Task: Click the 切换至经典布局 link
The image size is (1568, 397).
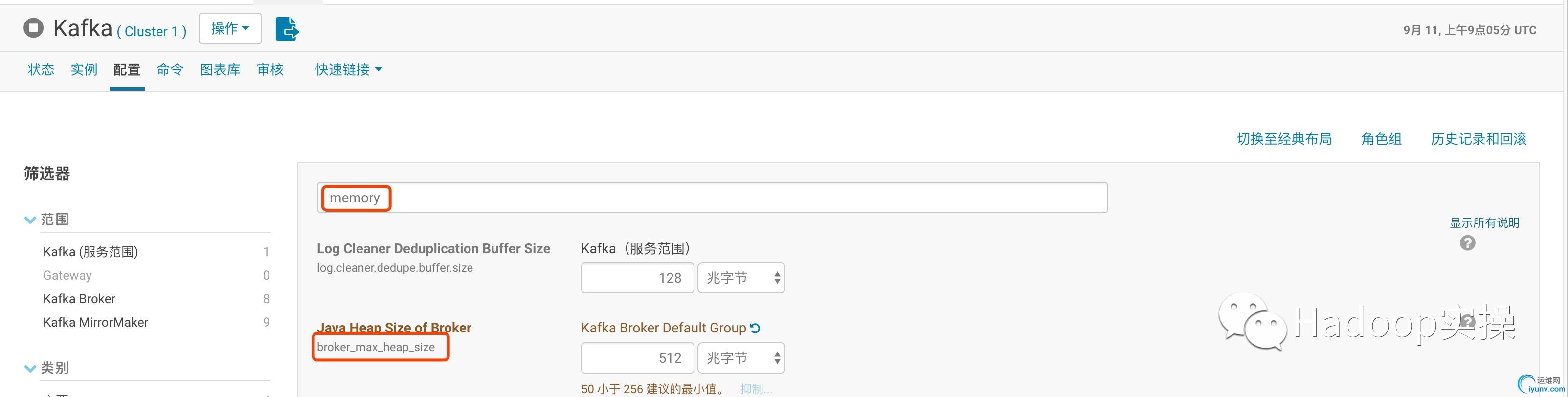Action: pos(1284,139)
